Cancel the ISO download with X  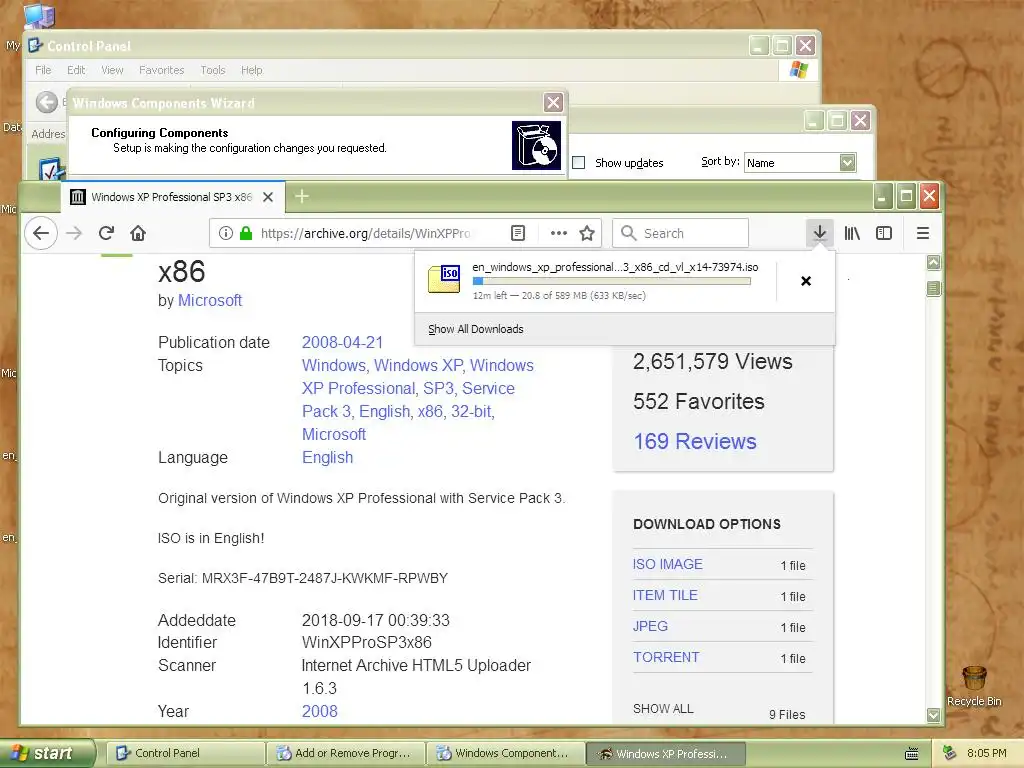pyautogui.click(x=806, y=281)
